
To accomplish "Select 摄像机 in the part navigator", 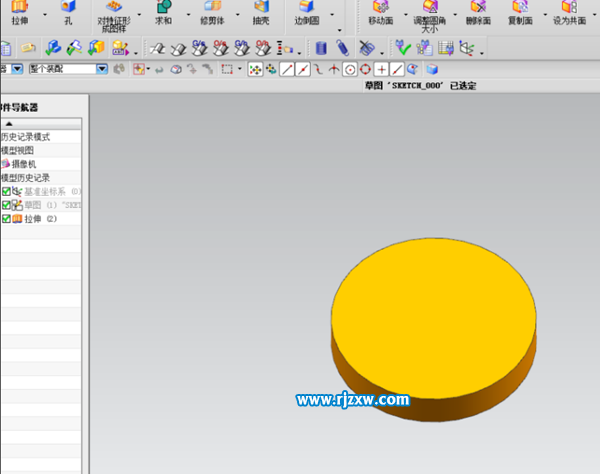I will click(x=24, y=164).
